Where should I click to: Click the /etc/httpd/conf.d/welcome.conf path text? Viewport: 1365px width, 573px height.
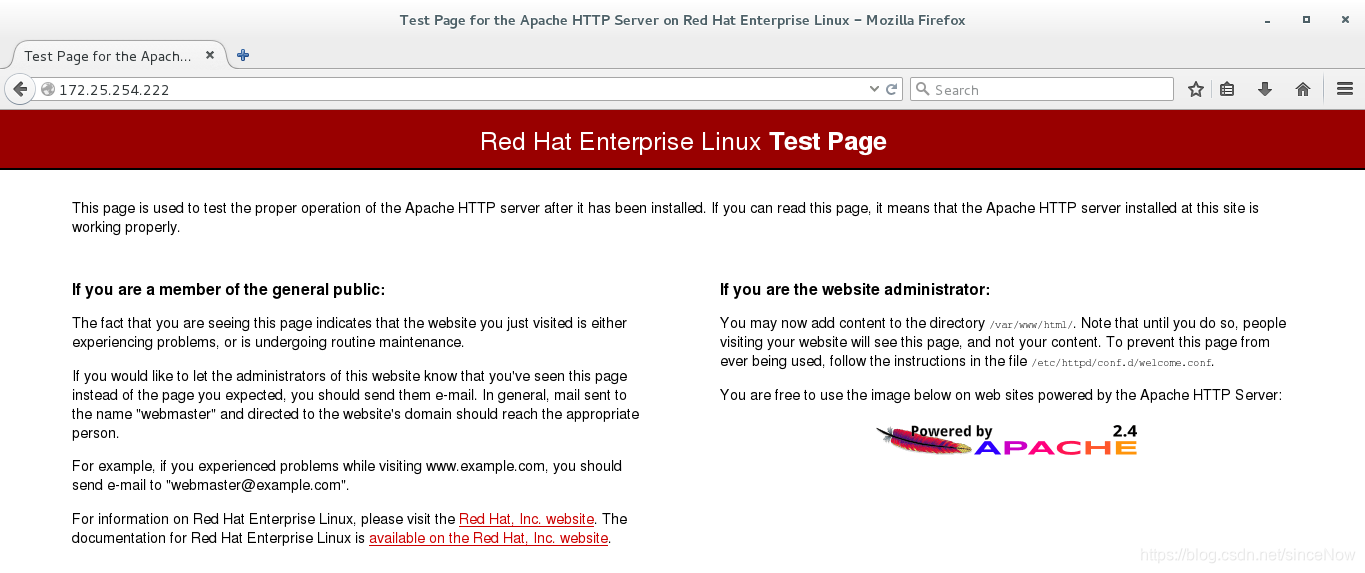[1121, 363]
